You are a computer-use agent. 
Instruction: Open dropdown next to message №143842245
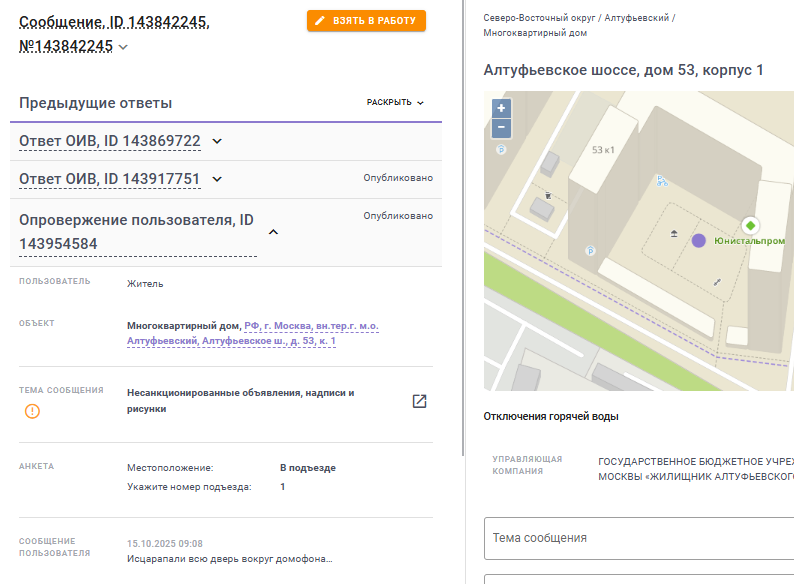(123, 47)
